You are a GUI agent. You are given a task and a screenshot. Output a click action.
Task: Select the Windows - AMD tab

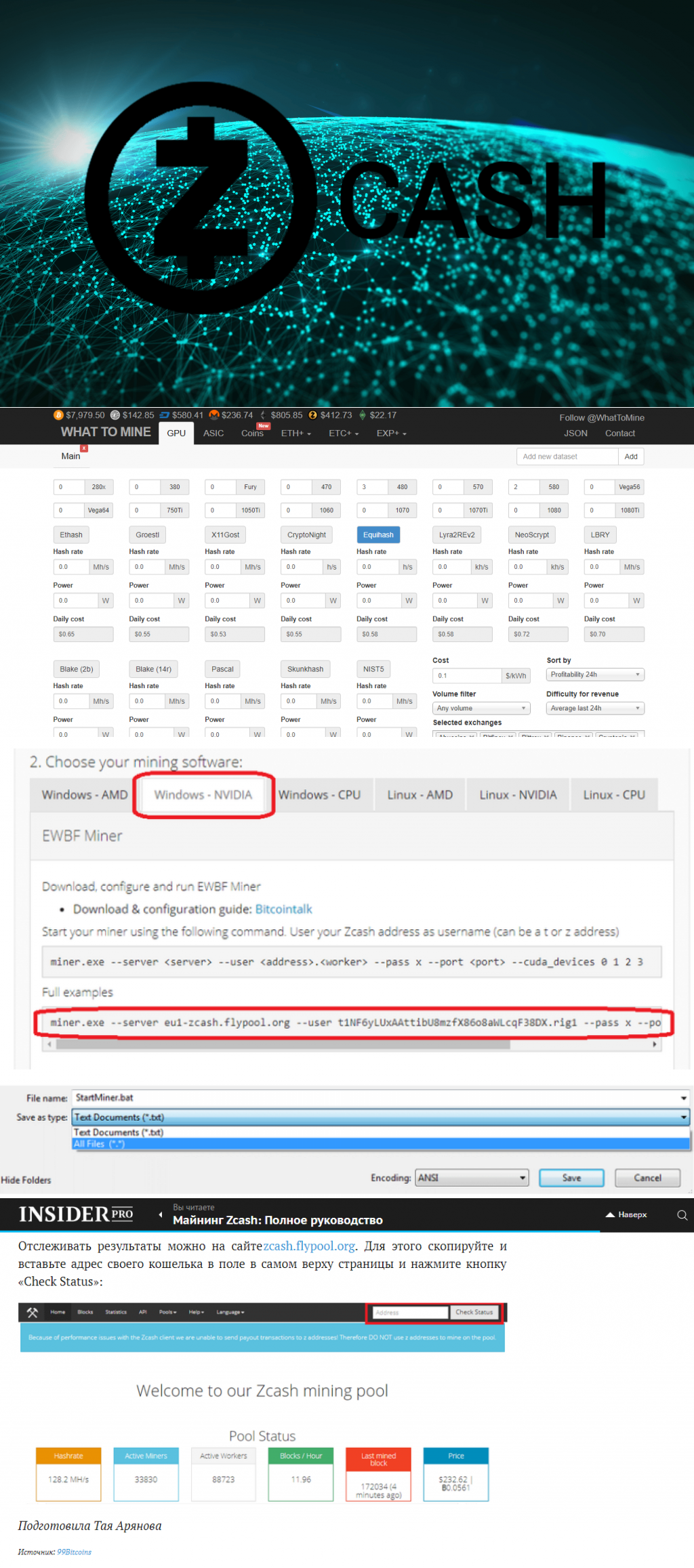(x=85, y=794)
